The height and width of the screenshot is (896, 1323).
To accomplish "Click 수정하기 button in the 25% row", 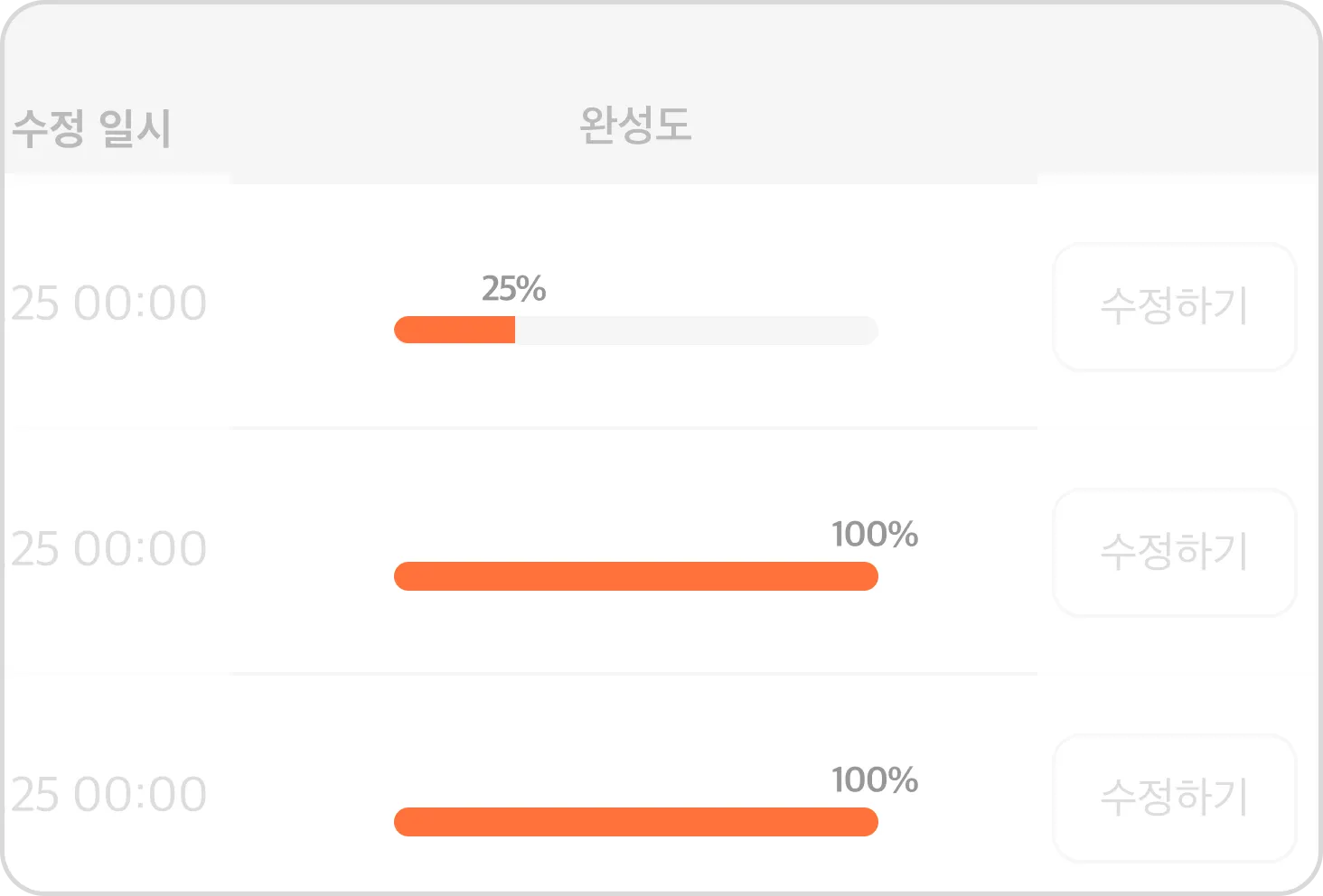I will coord(1174,306).
